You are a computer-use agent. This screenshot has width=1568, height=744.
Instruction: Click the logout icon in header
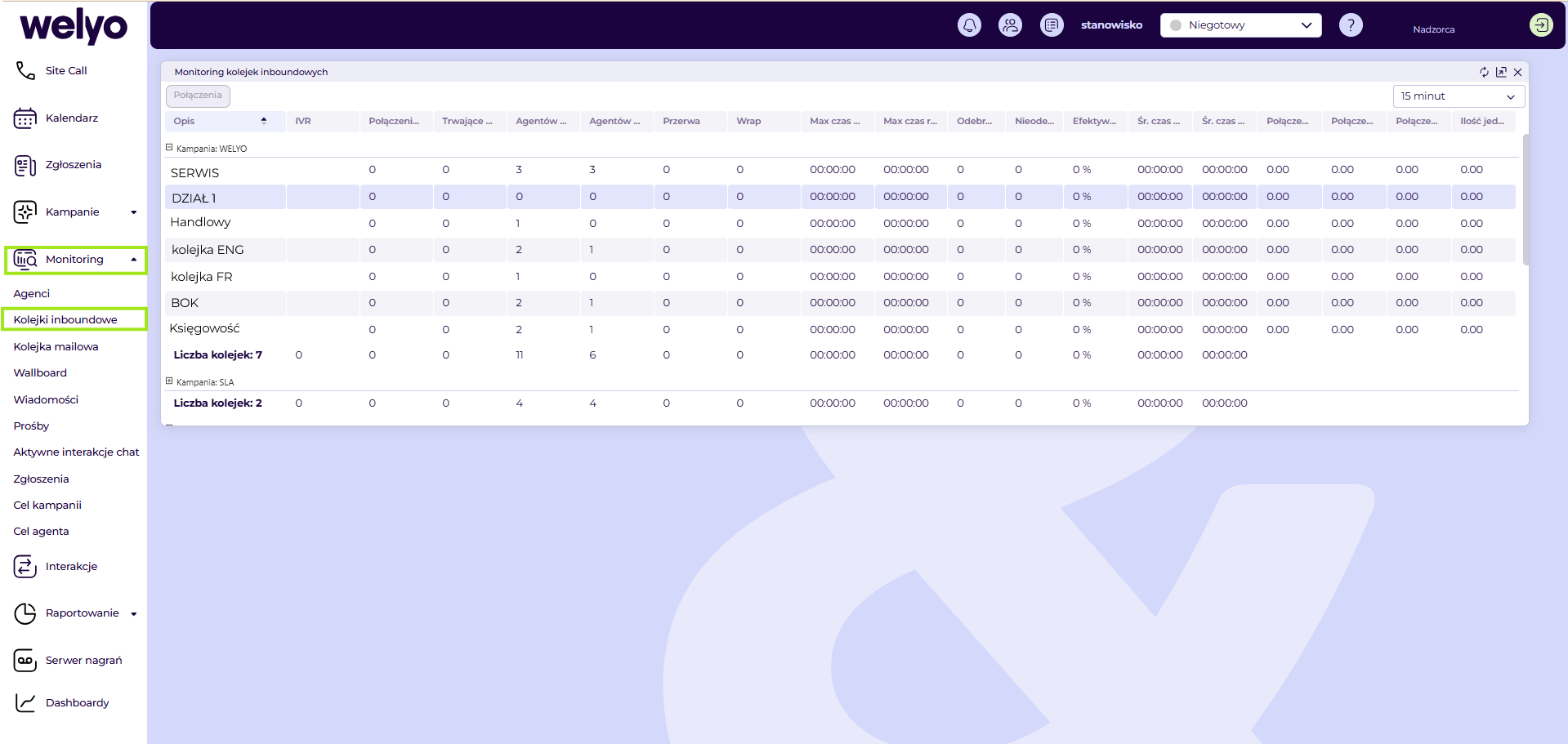(x=1541, y=25)
